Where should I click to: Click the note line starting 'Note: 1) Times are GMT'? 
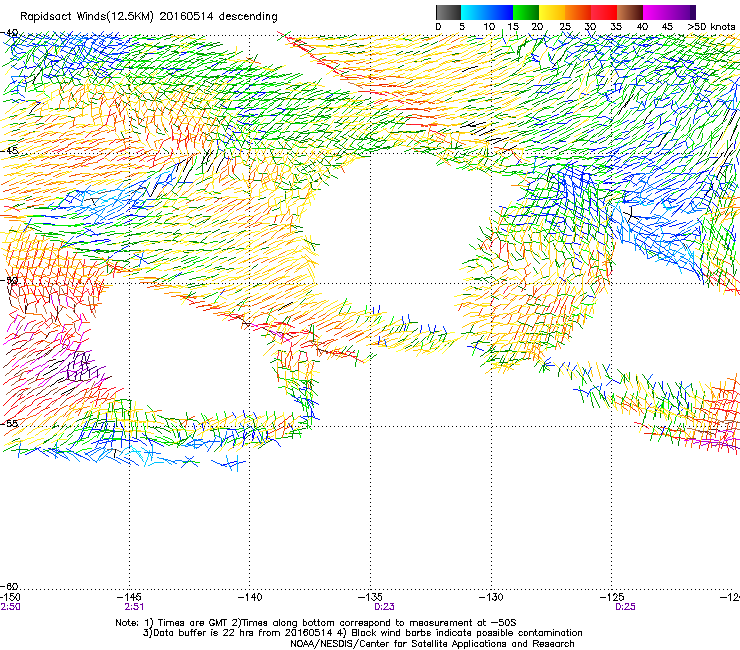tap(316, 623)
